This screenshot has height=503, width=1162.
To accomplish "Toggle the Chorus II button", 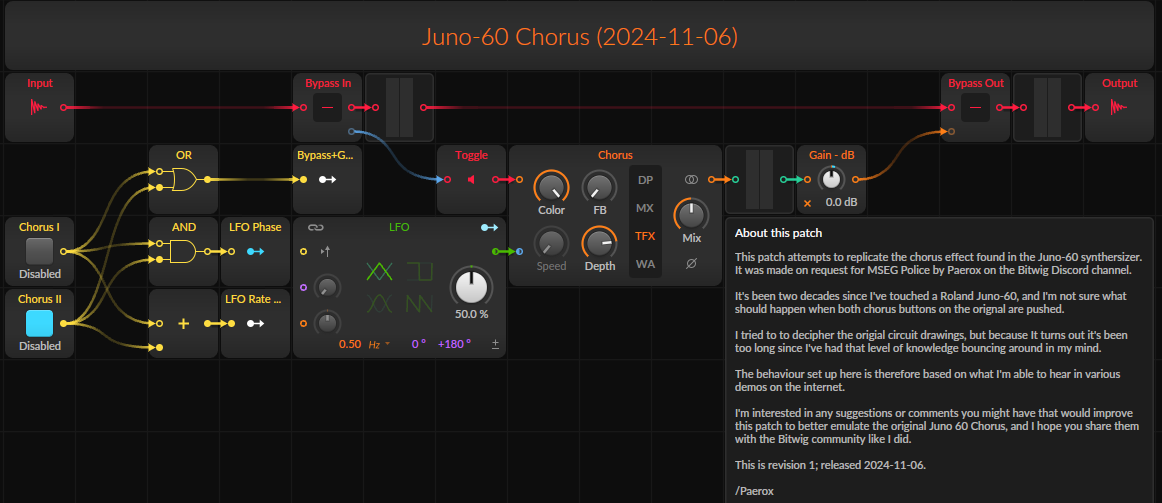I will 40,322.
